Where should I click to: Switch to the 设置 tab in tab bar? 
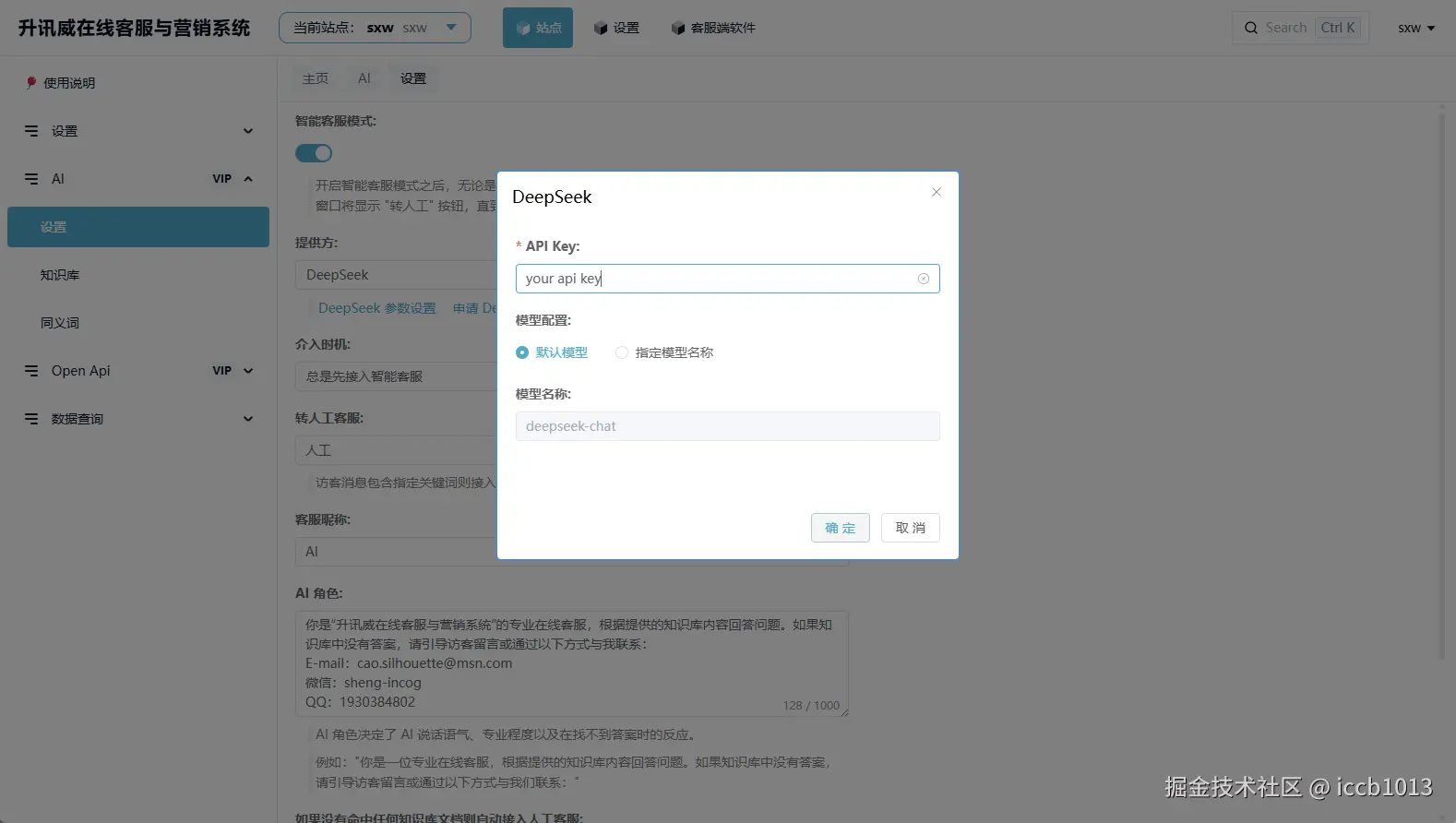click(x=413, y=78)
